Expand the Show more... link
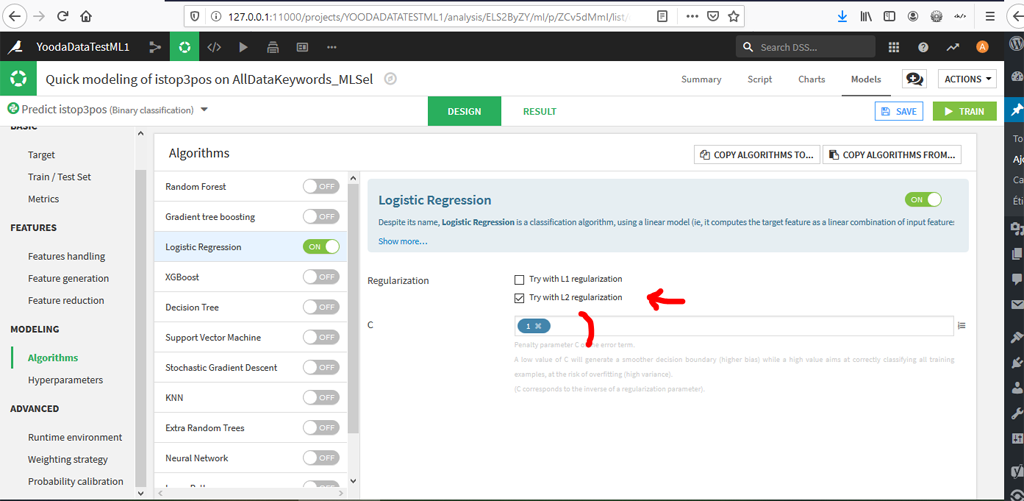Viewport: 1024px width, 501px height. [403, 241]
